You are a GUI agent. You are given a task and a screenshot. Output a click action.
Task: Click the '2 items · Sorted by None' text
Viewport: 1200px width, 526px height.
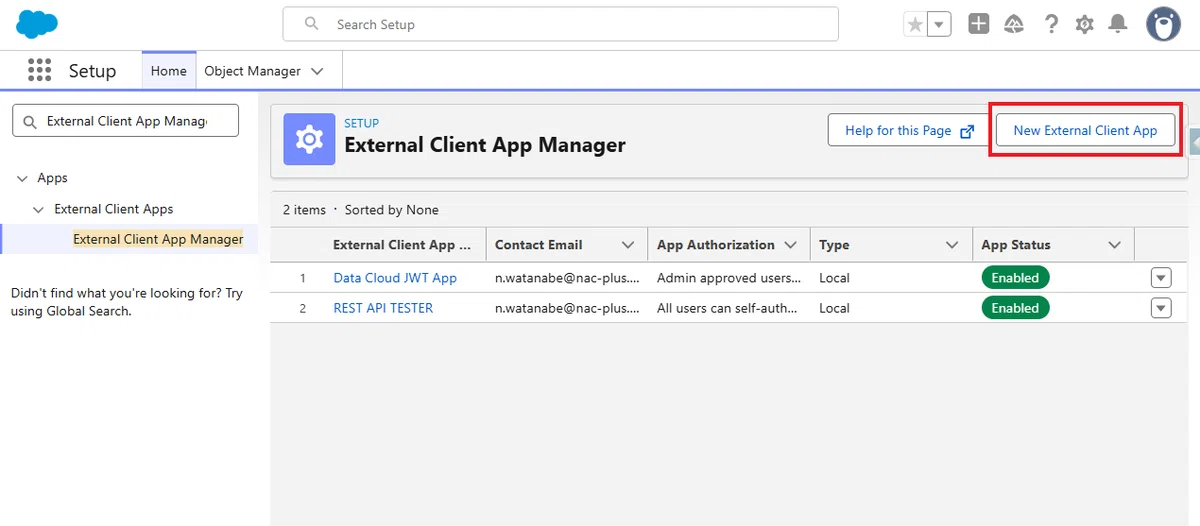click(361, 210)
